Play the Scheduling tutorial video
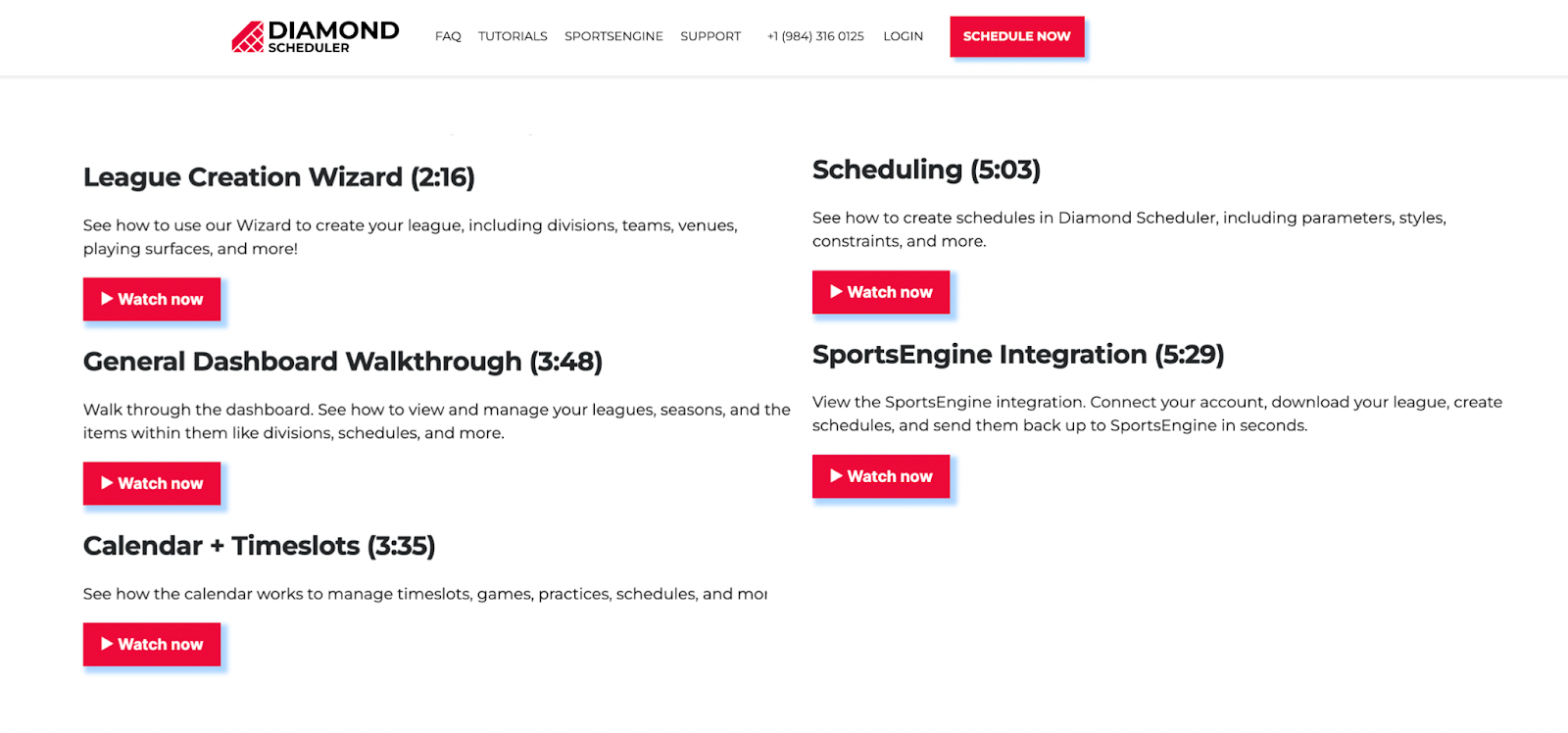The width and height of the screenshot is (1568, 733). (881, 292)
